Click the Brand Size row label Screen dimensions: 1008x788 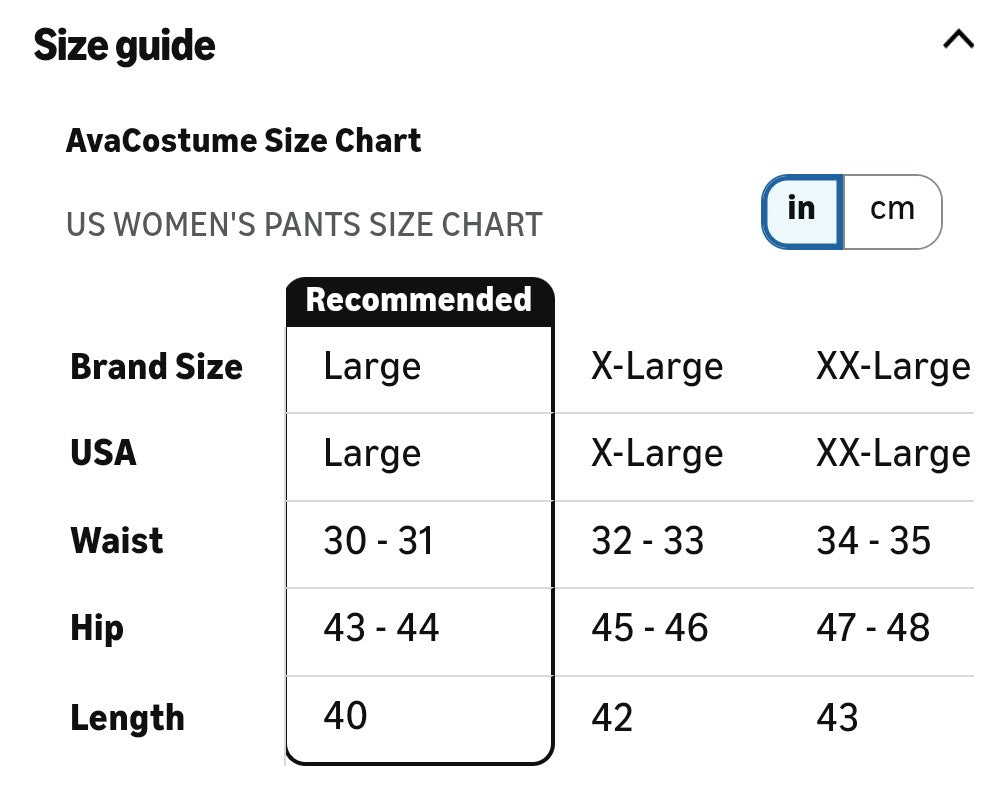click(x=156, y=367)
